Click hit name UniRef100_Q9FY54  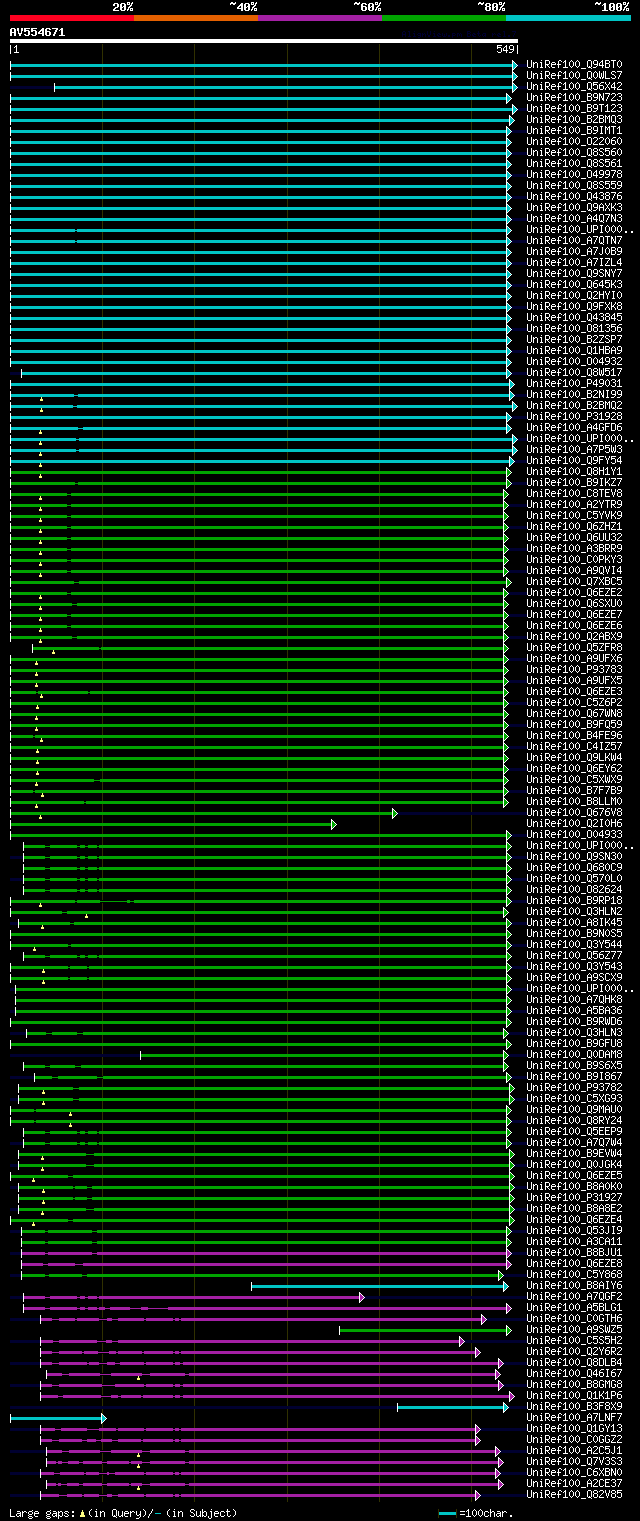tap(574, 460)
